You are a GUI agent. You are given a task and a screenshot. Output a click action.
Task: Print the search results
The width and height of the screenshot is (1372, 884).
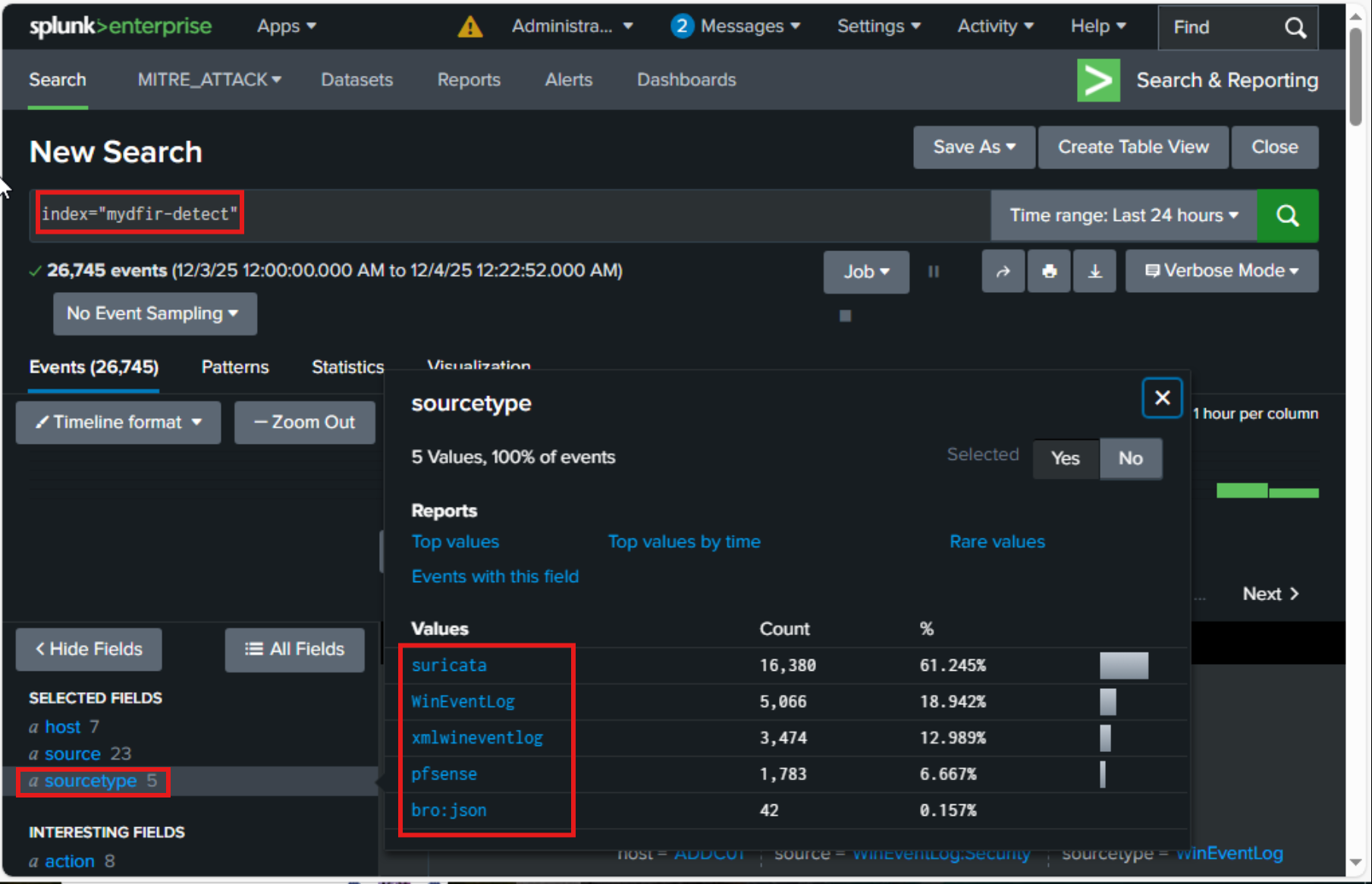(x=1049, y=271)
